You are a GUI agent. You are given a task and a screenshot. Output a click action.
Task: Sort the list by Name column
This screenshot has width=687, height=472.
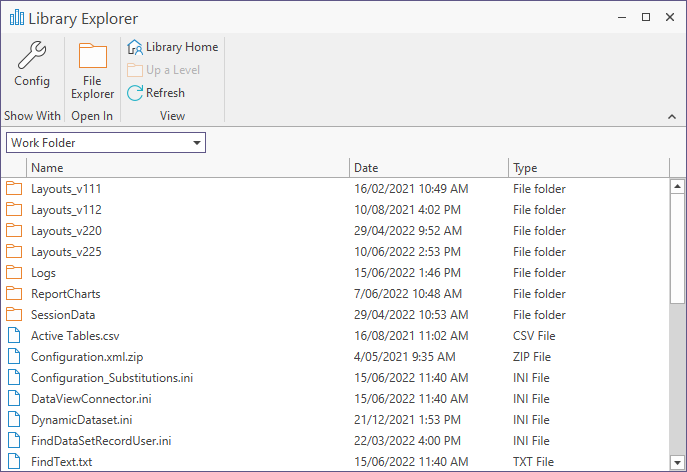[x=188, y=168]
